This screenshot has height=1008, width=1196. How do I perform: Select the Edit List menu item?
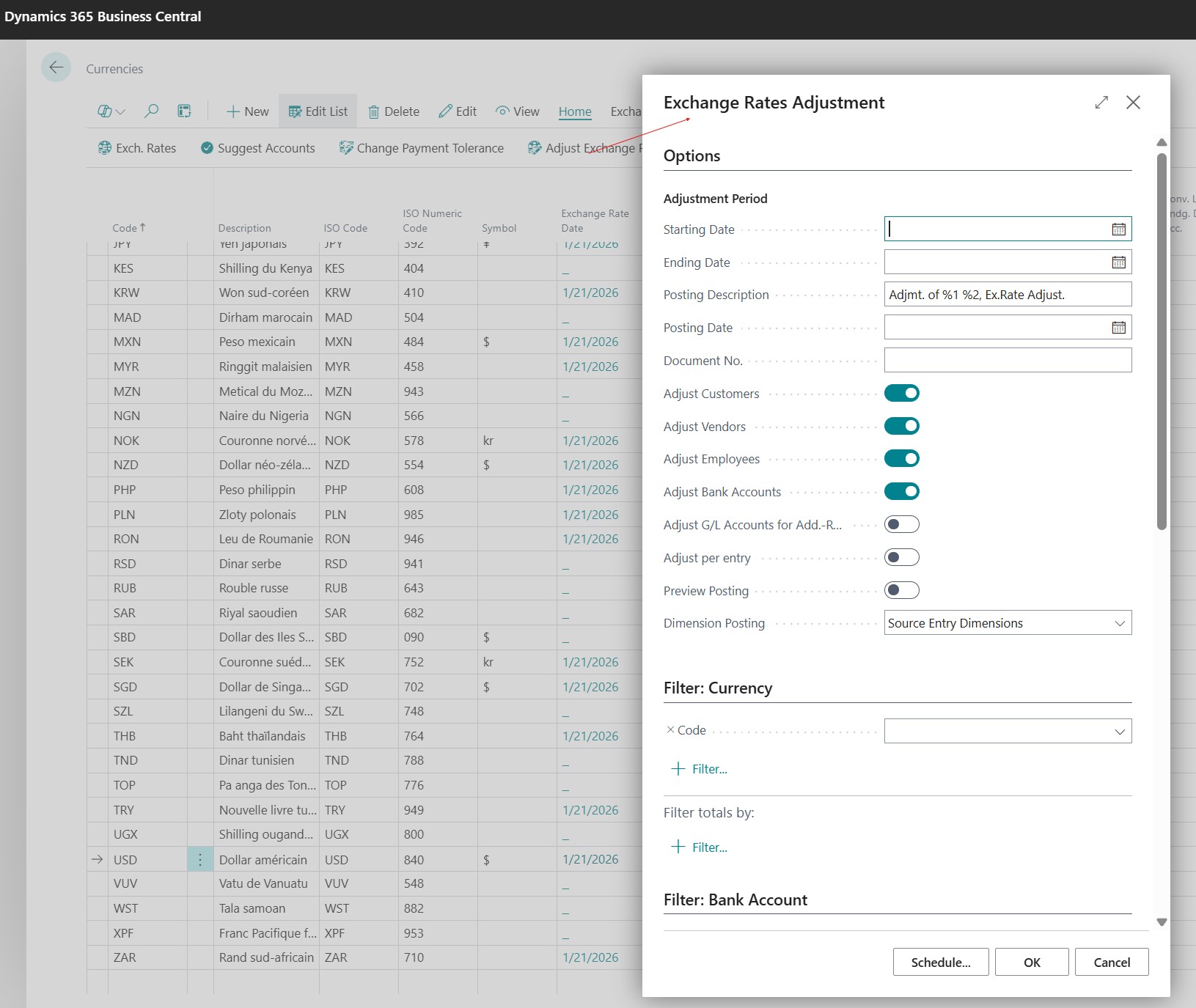coord(318,111)
